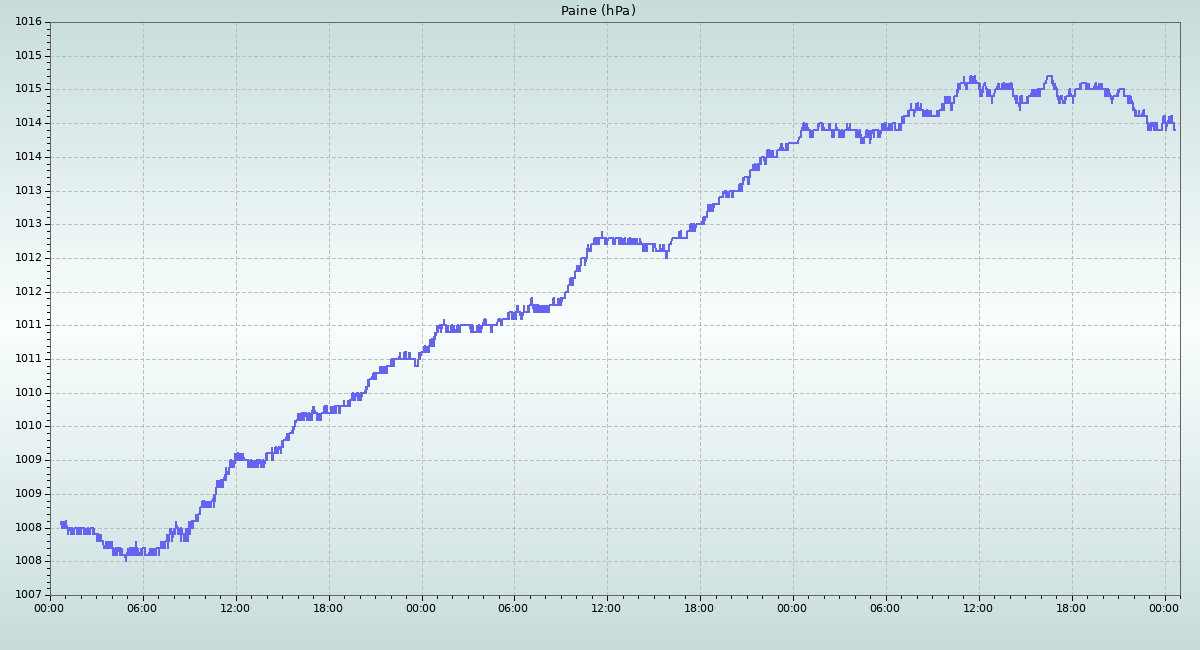The width and height of the screenshot is (1200, 650).
Task: Select the first 12:00 x-axis label
Action: click(x=236, y=607)
